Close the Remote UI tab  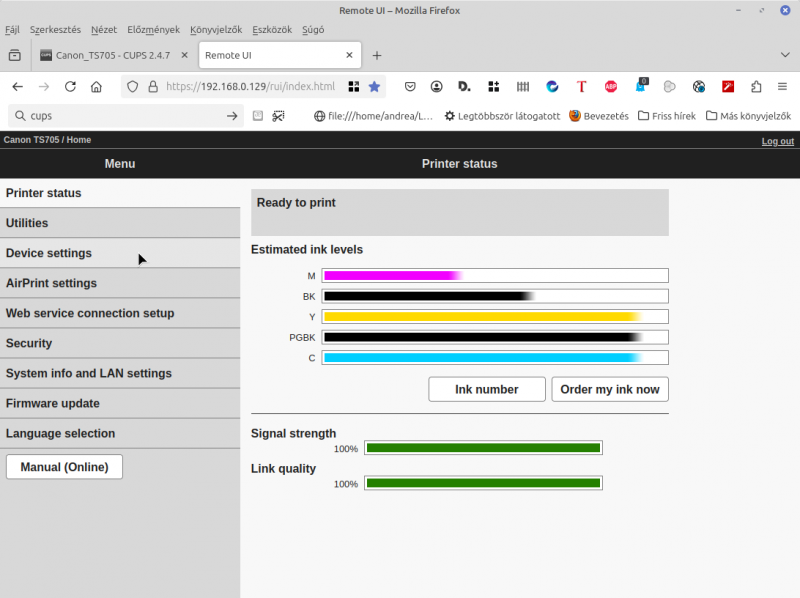click(x=349, y=55)
